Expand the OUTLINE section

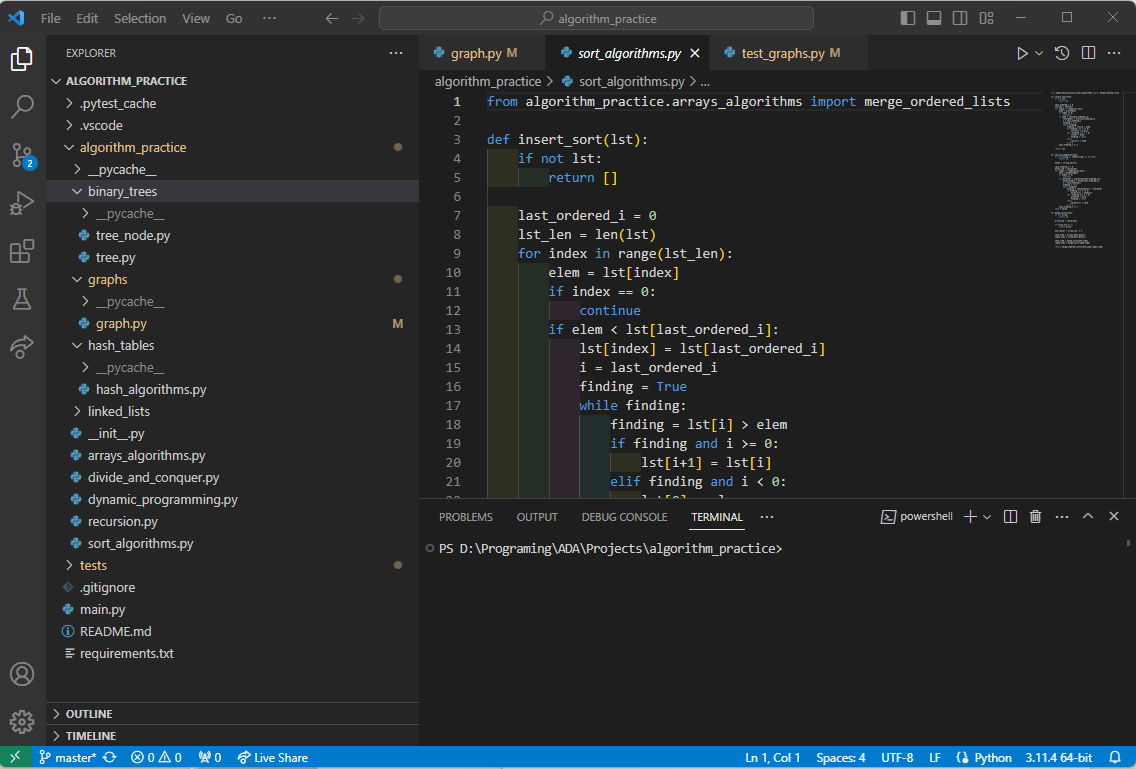pos(89,714)
